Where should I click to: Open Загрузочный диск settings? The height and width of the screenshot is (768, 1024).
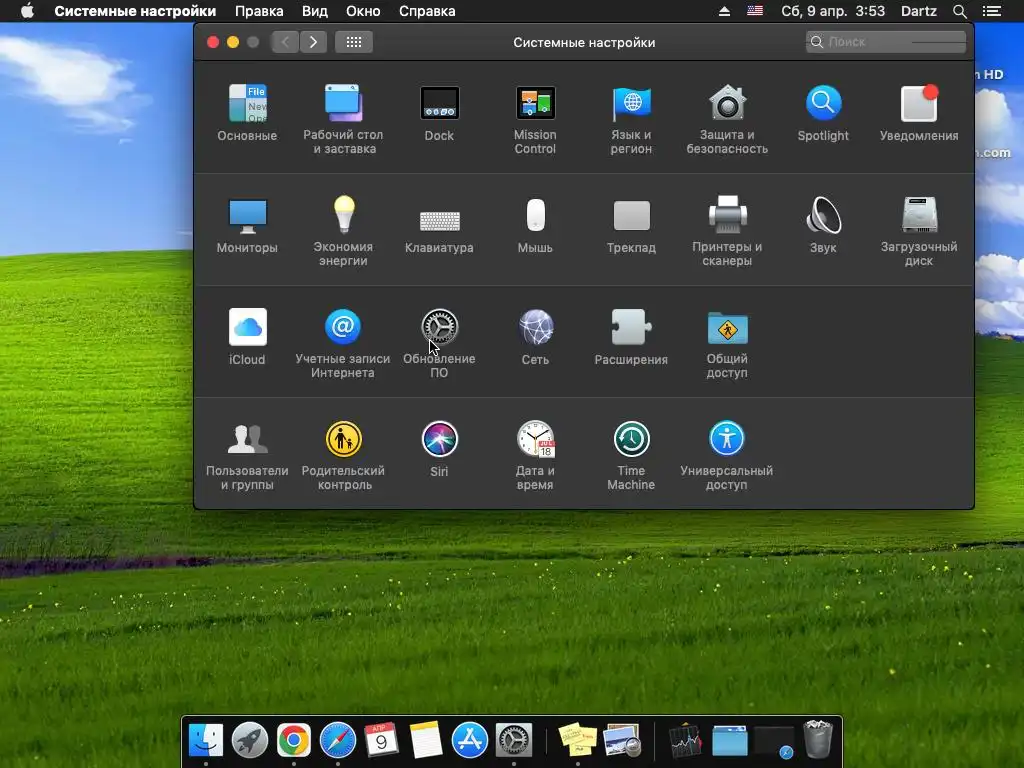click(x=919, y=232)
